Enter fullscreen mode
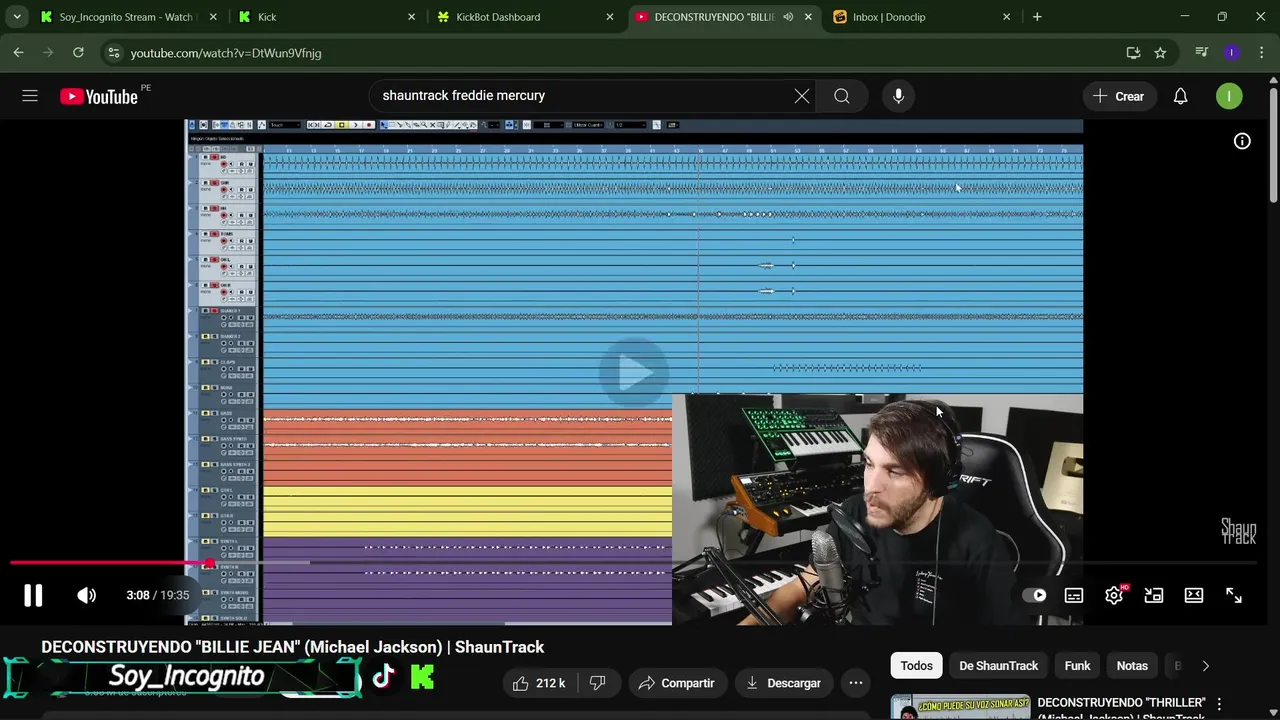Viewport: 1280px width, 720px height. point(1234,595)
